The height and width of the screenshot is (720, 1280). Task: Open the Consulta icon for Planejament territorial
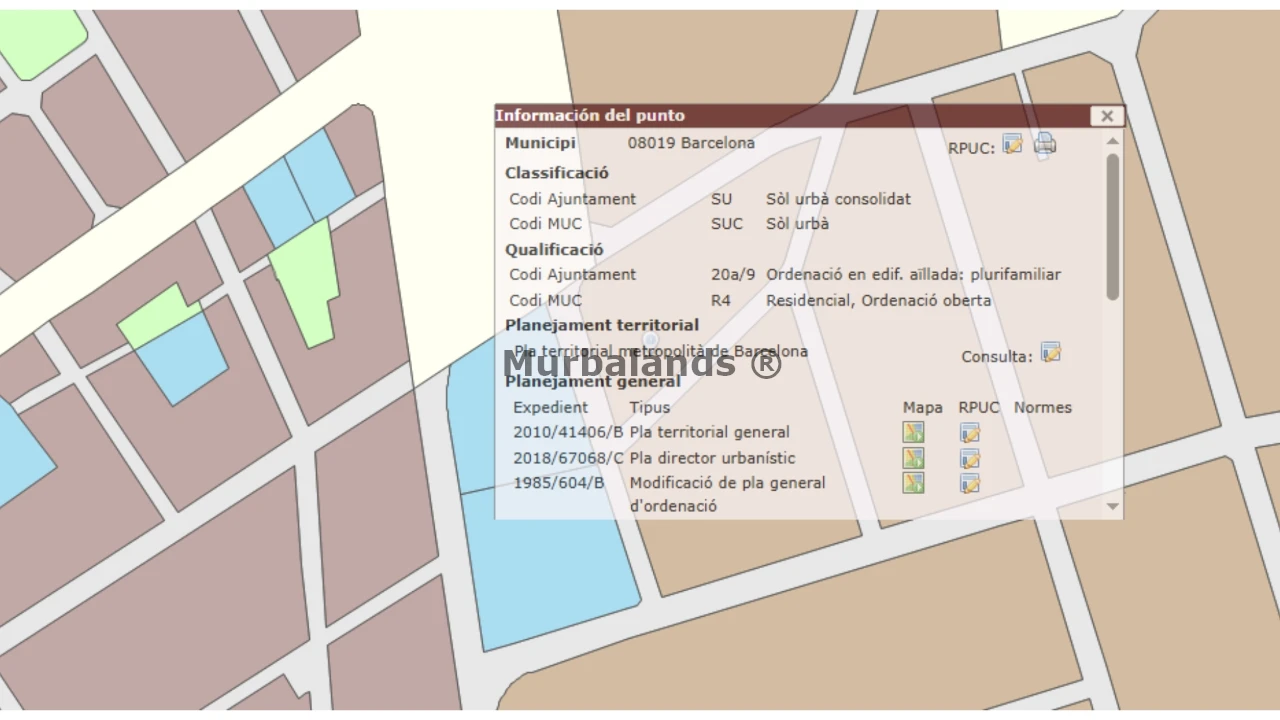click(x=1050, y=353)
